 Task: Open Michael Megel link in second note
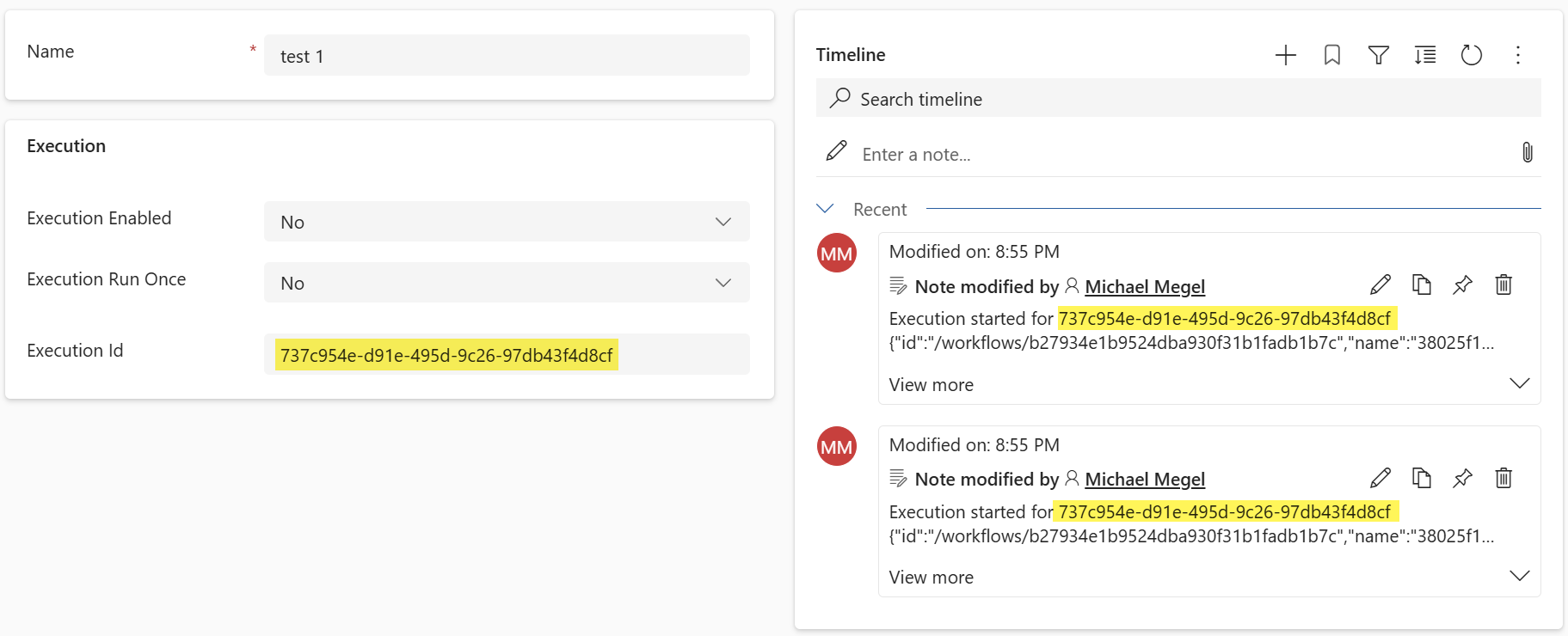coord(1145,479)
